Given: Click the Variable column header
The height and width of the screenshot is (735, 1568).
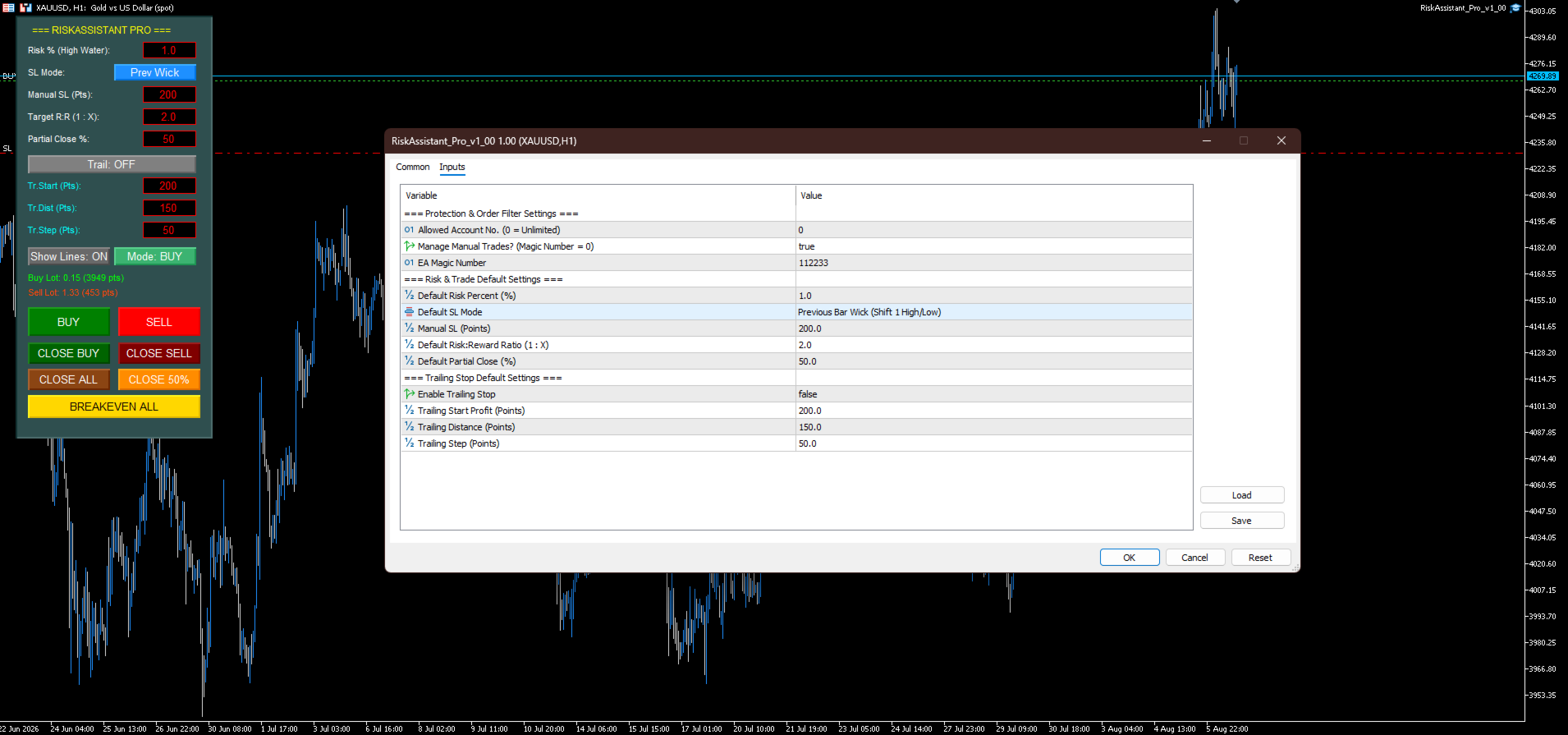Looking at the screenshot, I should click(x=598, y=195).
